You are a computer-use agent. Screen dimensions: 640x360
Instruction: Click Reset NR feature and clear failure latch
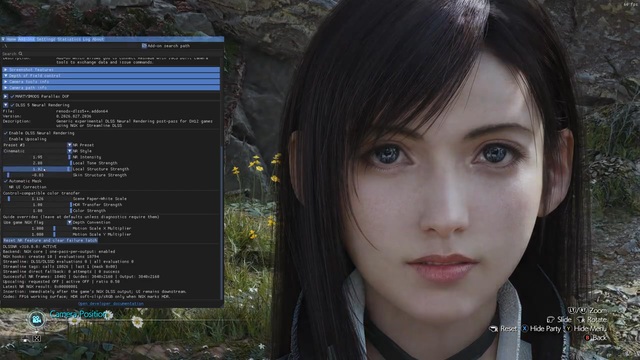pos(50,240)
